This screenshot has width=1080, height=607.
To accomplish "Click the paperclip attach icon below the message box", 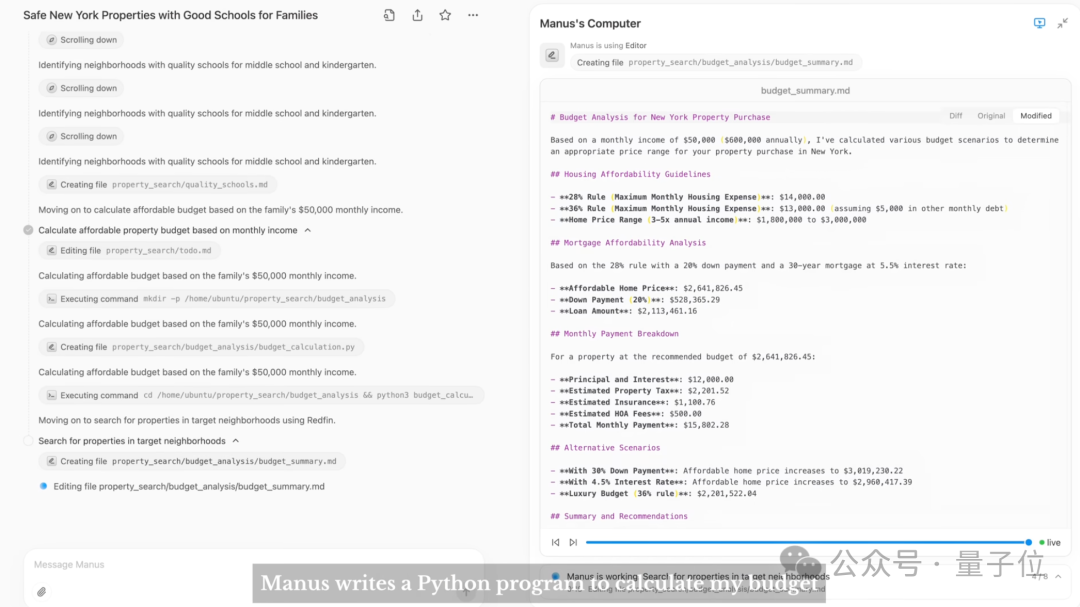I will click(41, 592).
